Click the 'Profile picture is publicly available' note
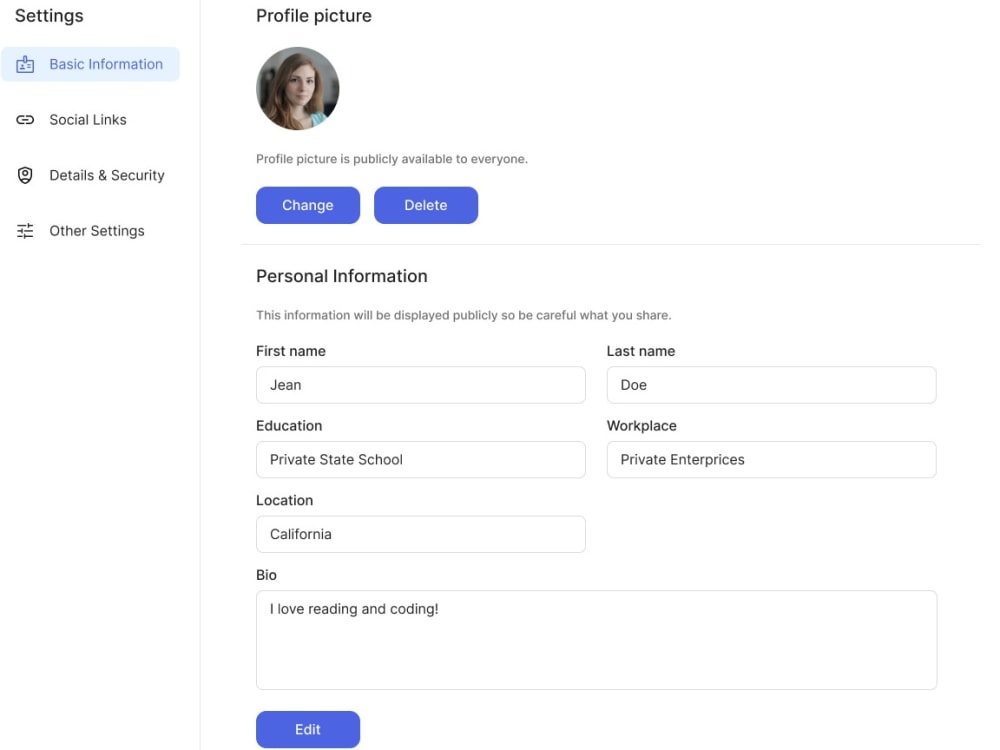Screen dimensions: 1000x750 [392, 159]
